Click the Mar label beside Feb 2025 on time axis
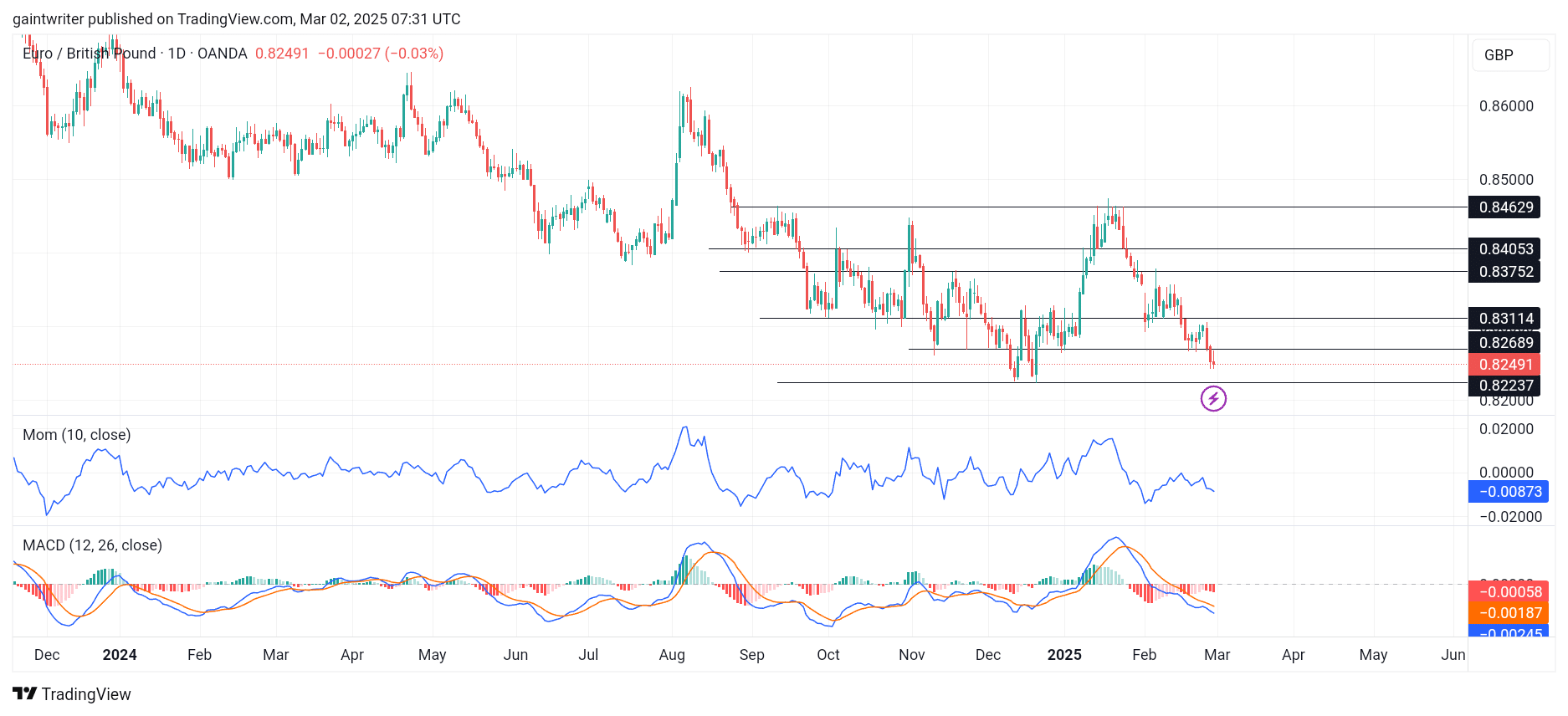Image resolution: width=1568 pixels, height=716 pixels. [x=1217, y=655]
